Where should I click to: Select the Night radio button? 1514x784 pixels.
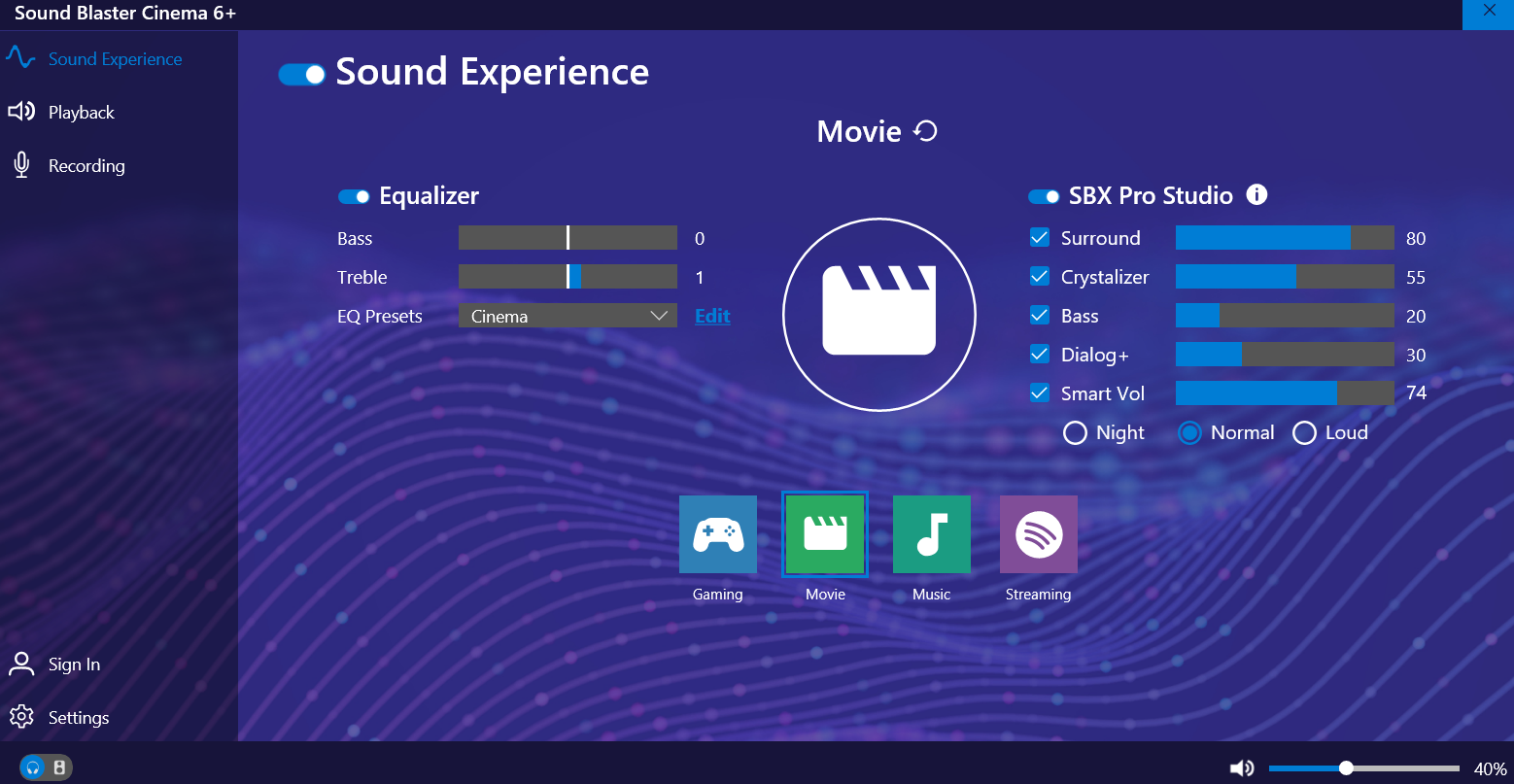1075,432
